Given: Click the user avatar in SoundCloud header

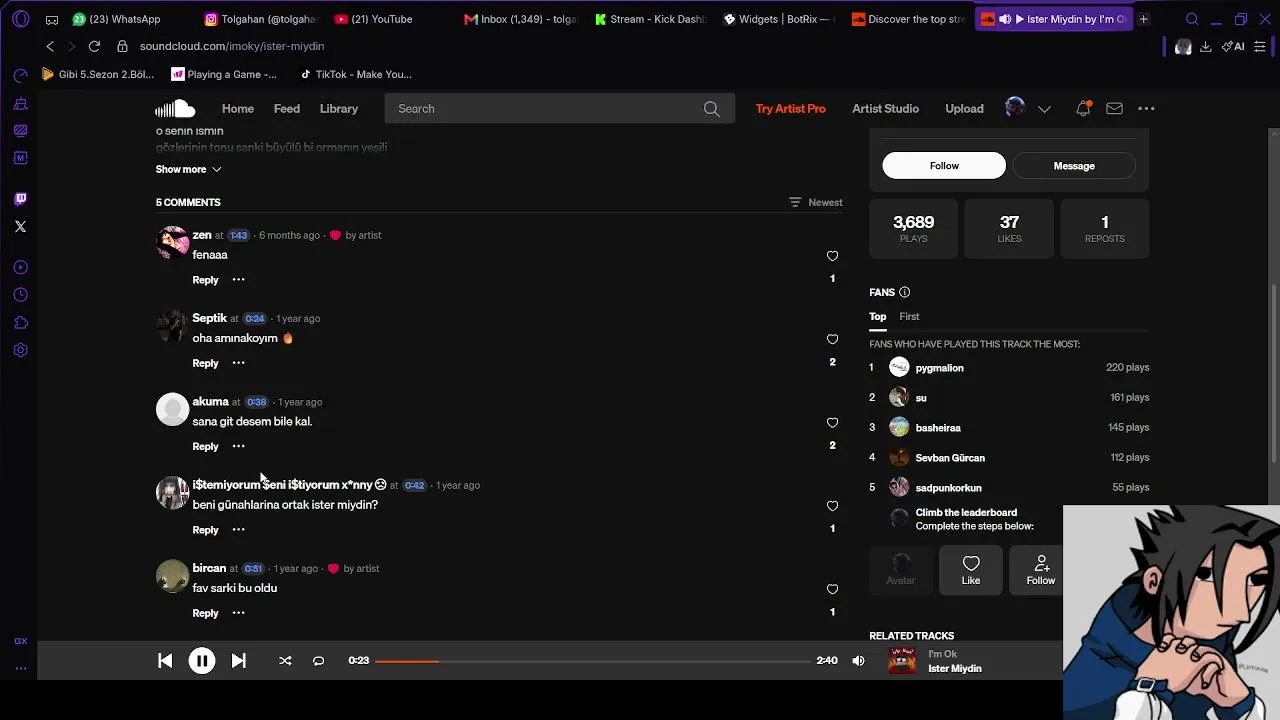Looking at the screenshot, I should (x=1015, y=108).
